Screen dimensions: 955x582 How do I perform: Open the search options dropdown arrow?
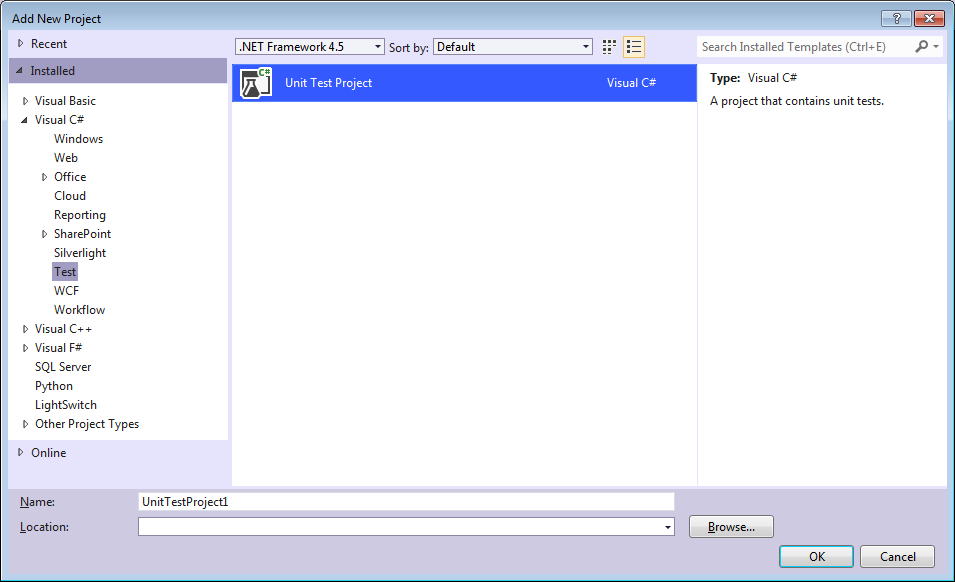[x=936, y=46]
